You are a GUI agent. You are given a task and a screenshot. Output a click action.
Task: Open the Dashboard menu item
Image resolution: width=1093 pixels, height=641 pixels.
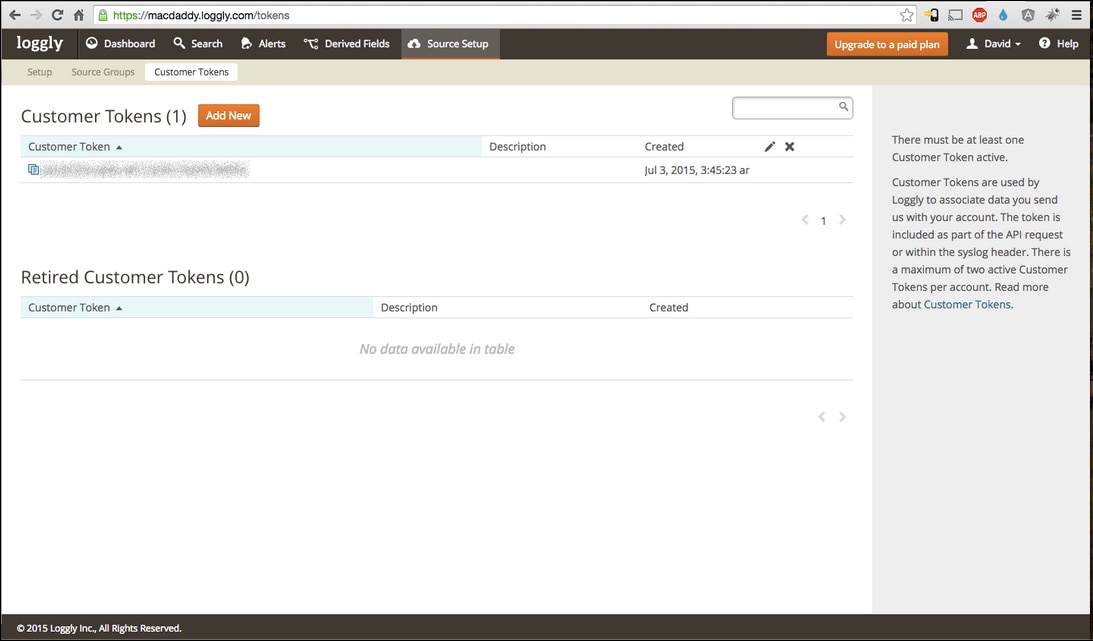pos(120,44)
